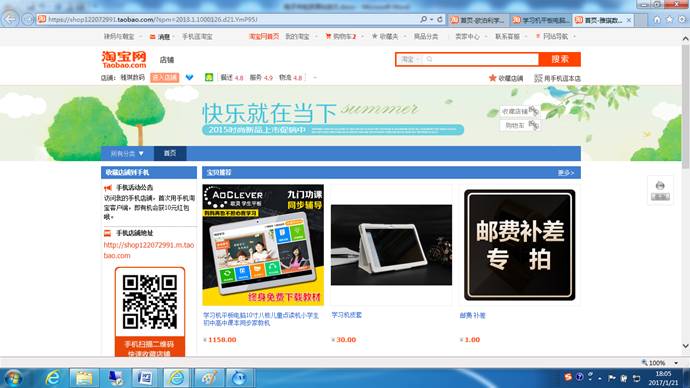Click the QR code icon for mobile shop
The width and height of the screenshot is (690, 388).
point(538,78)
